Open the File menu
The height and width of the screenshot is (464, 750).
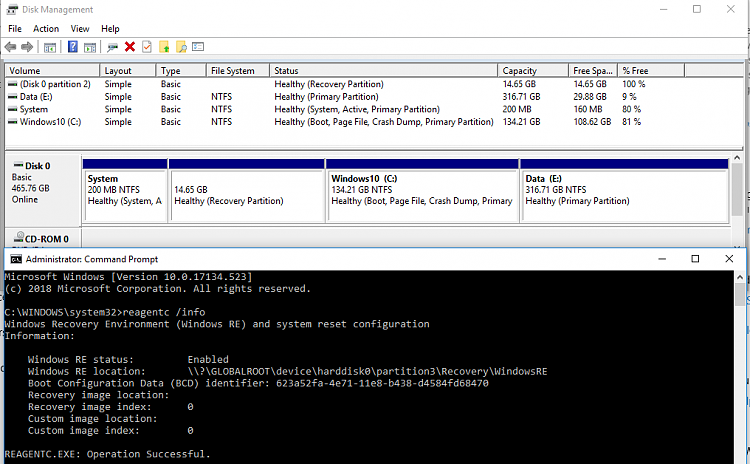pos(15,29)
